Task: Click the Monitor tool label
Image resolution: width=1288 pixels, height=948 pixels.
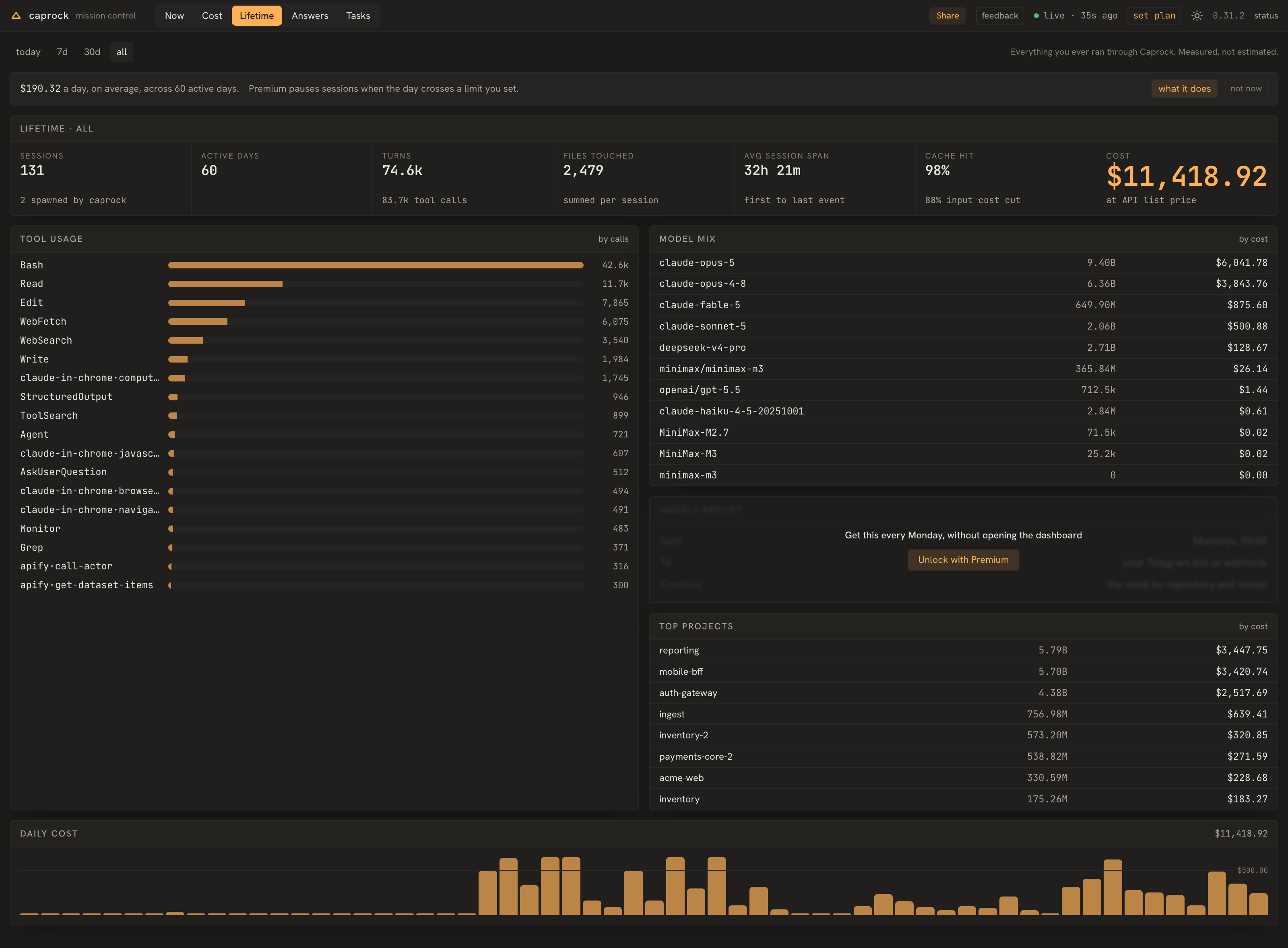Action: pyautogui.click(x=40, y=528)
